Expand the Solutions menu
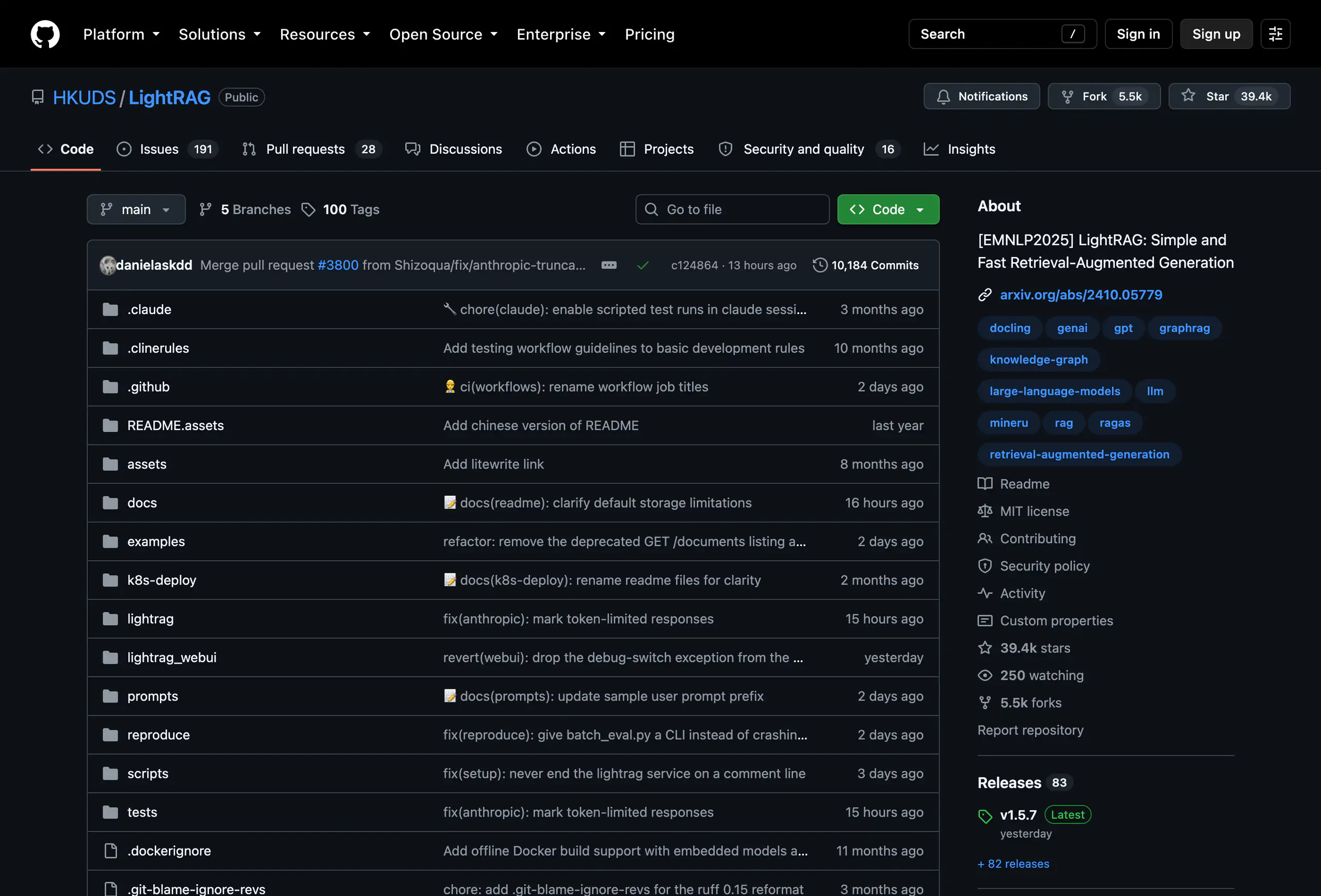Image resolution: width=1321 pixels, height=896 pixels. click(219, 34)
